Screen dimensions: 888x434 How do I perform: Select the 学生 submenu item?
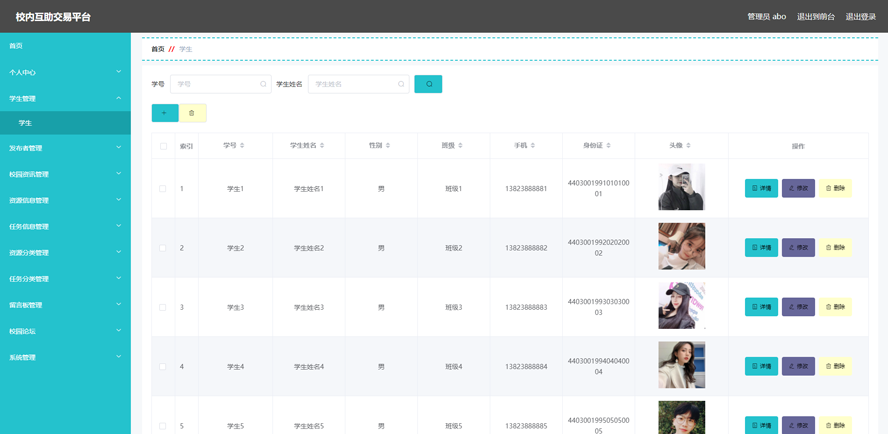pos(25,123)
